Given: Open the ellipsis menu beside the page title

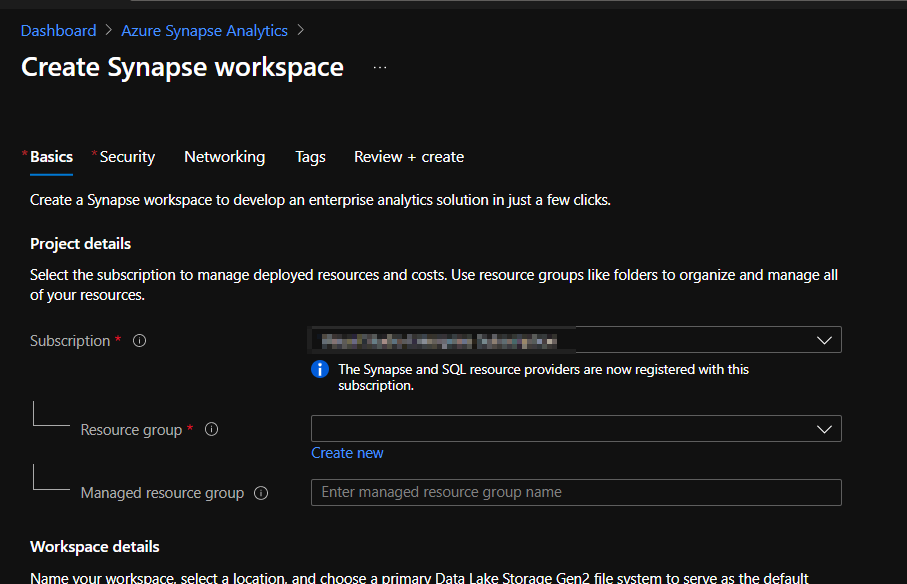Looking at the screenshot, I should [x=380, y=68].
